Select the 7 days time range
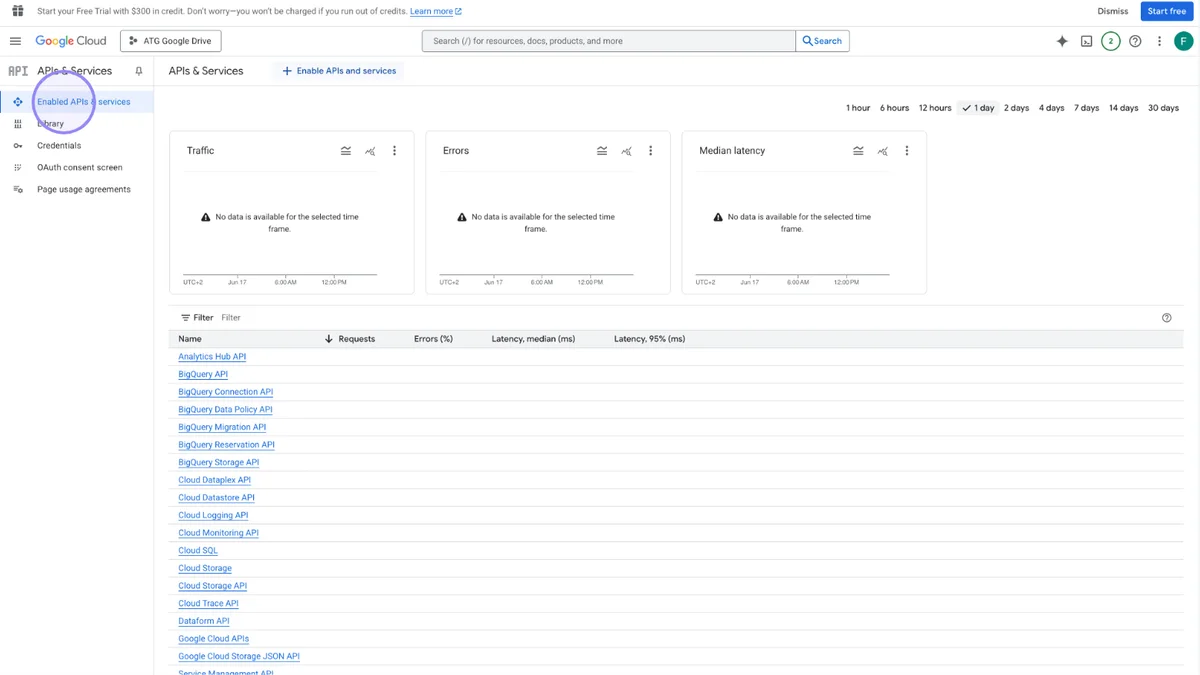1200x675 pixels. coord(1086,108)
